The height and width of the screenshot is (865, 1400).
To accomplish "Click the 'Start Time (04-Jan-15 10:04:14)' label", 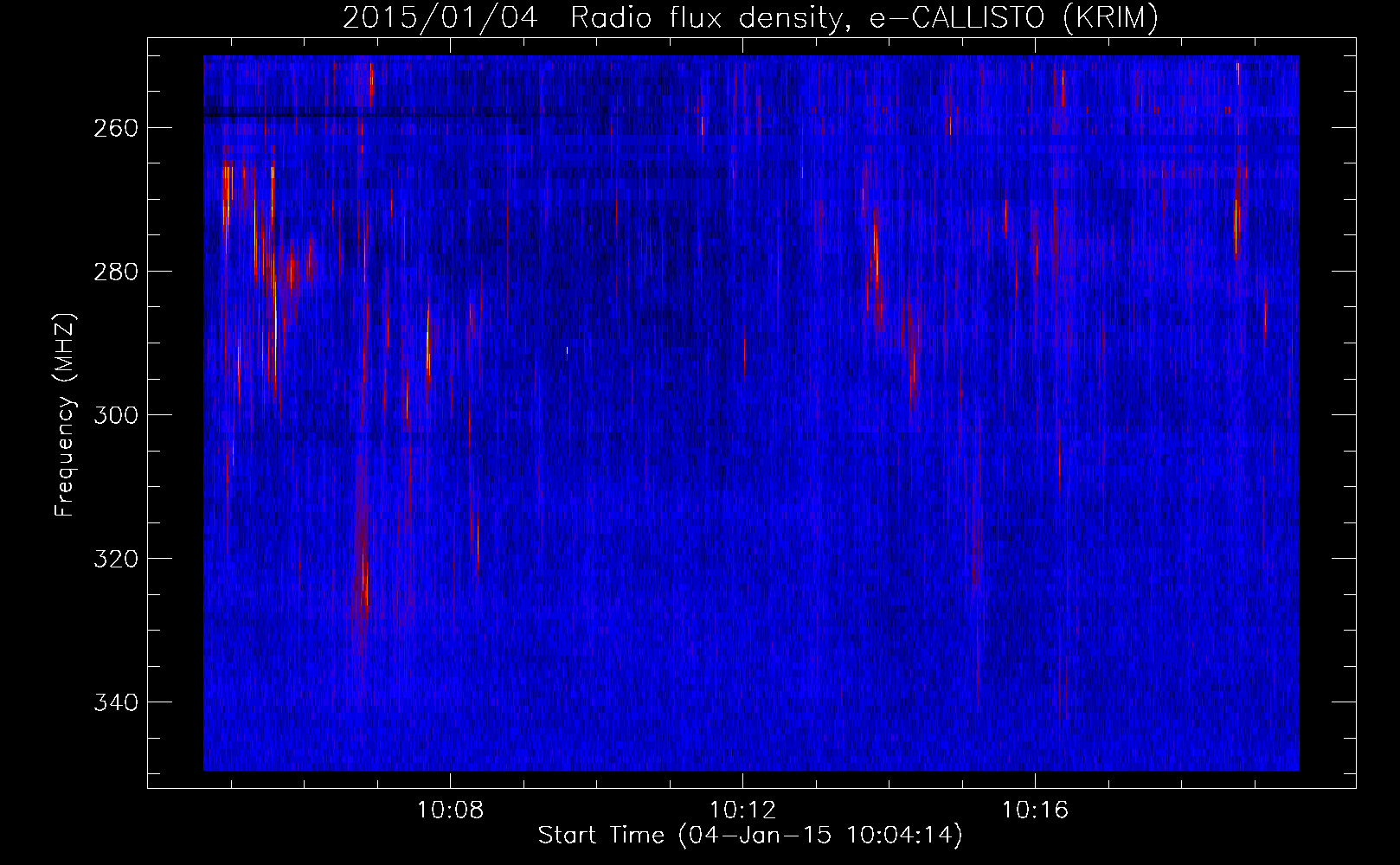I will (x=750, y=835).
